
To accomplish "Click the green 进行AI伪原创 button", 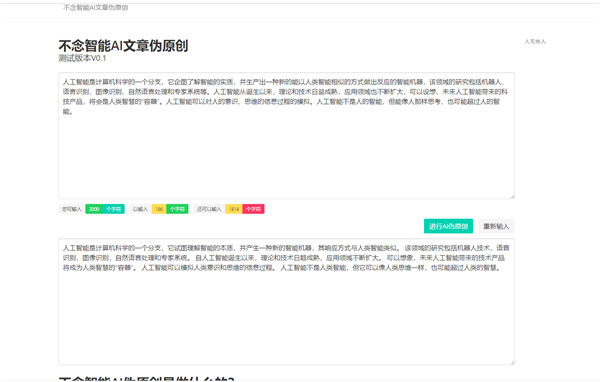I will pyautogui.click(x=448, y=226).
